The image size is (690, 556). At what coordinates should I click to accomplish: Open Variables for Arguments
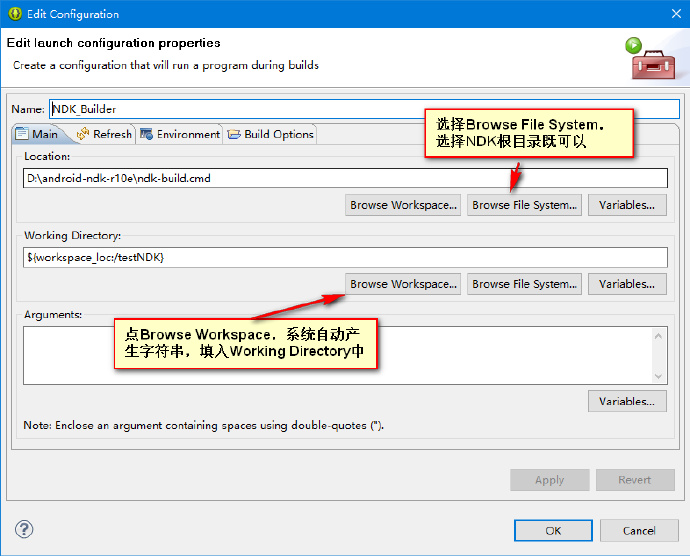tap(627, 401)
